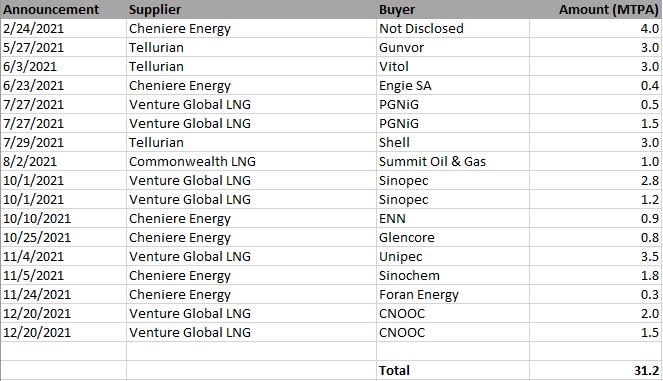Screen dimensions: 663x381
Task: Click the Sinochem cell
Action: point(453,276)
